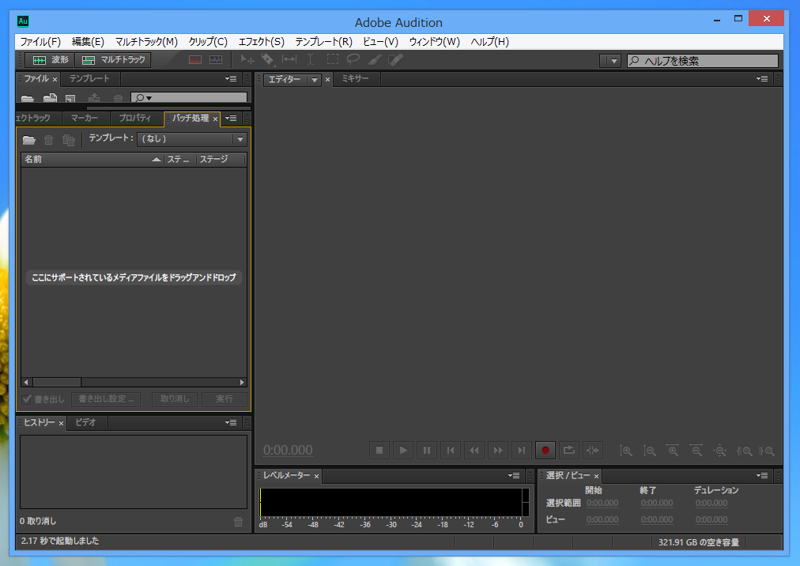The image size is (800, 566).
Task: Select the Lasso Selection tool
Action: [353, 60]
